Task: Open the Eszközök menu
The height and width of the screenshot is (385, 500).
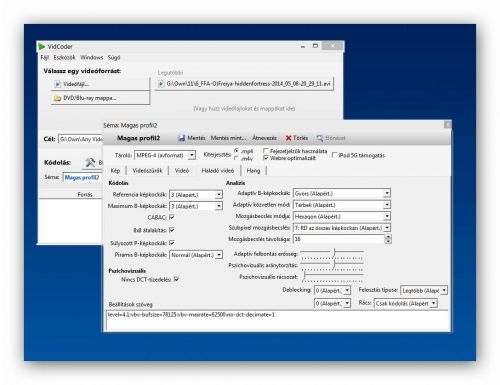Action: click(x=64, y=58)
